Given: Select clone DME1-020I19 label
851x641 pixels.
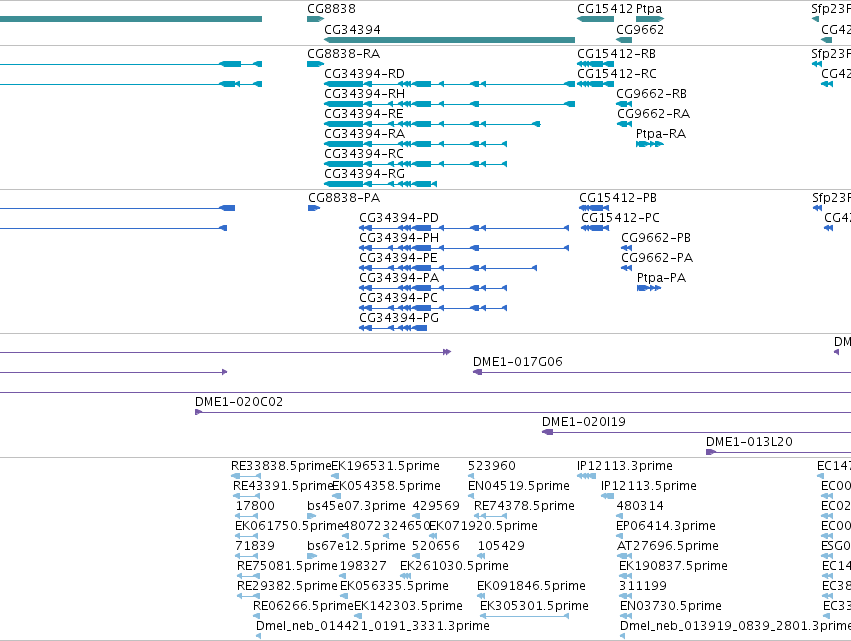Looking at the screenshot, I should pos(583,422).
